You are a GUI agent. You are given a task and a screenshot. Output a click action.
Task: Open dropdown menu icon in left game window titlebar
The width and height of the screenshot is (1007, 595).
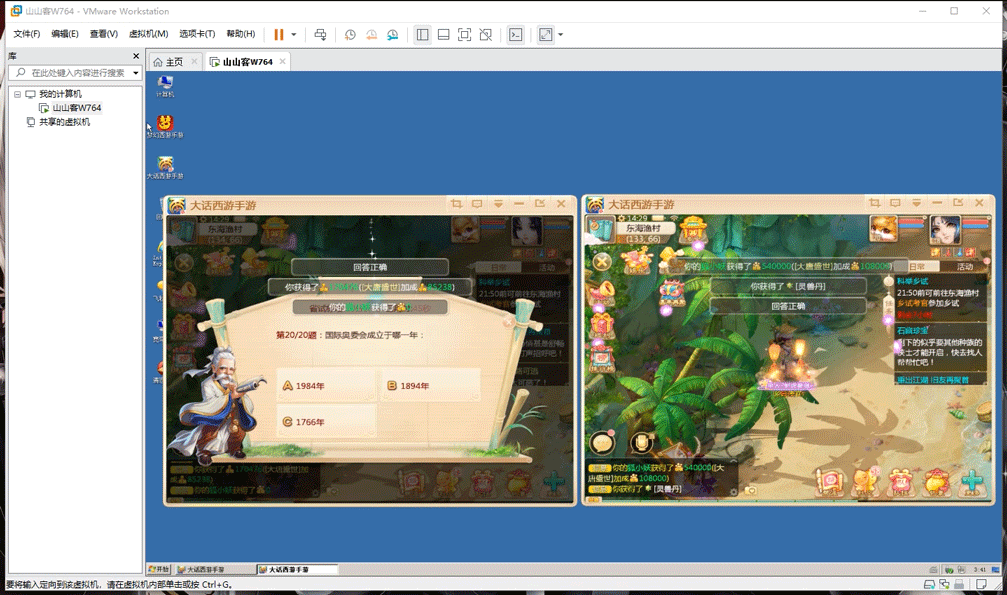[x=498, y=204]
